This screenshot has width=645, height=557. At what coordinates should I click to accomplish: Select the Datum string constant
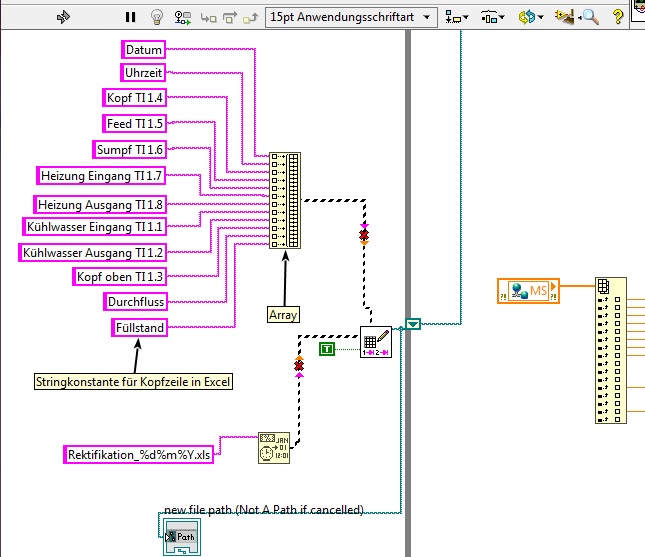144,49
